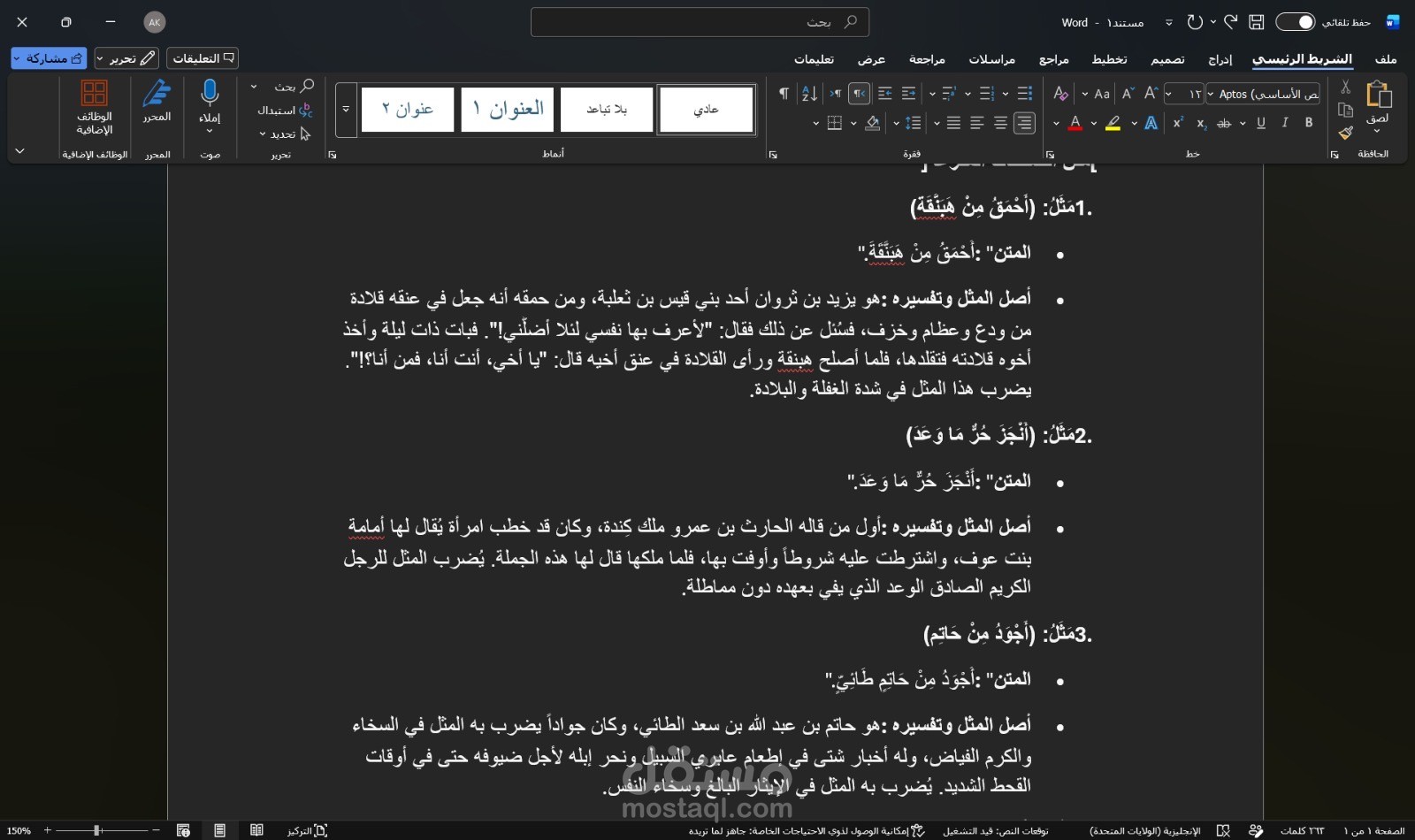The width and height of the screenshot is (1415, 840).
Task: Apply Text Effects blue outlined A
Action: pyautogui.click(x=1151, y=123)
